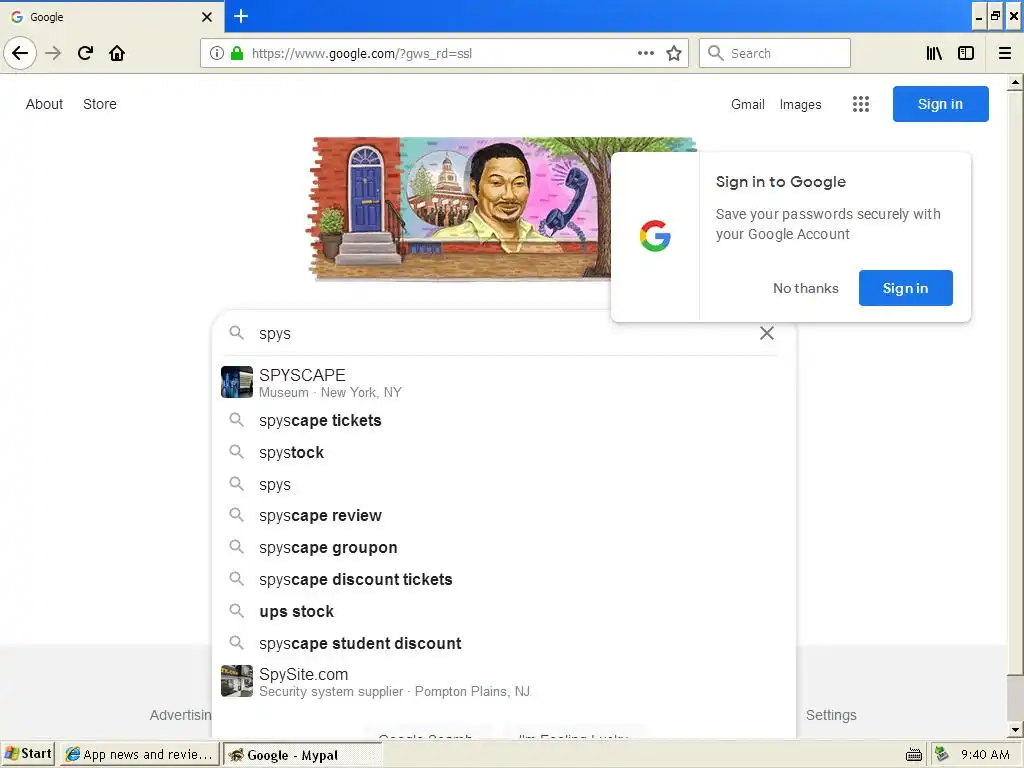1024x768 pixels.
Task: Dismiss popup with No thanks
Action: (806, 288)
